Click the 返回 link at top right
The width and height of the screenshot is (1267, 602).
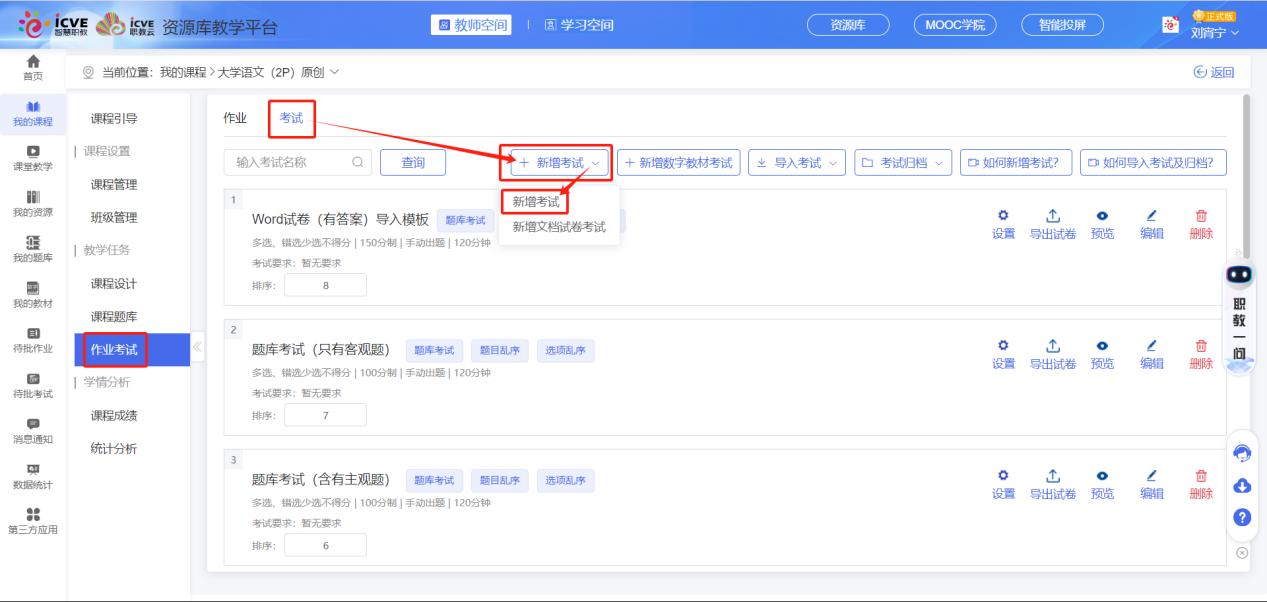(1214, 72)
